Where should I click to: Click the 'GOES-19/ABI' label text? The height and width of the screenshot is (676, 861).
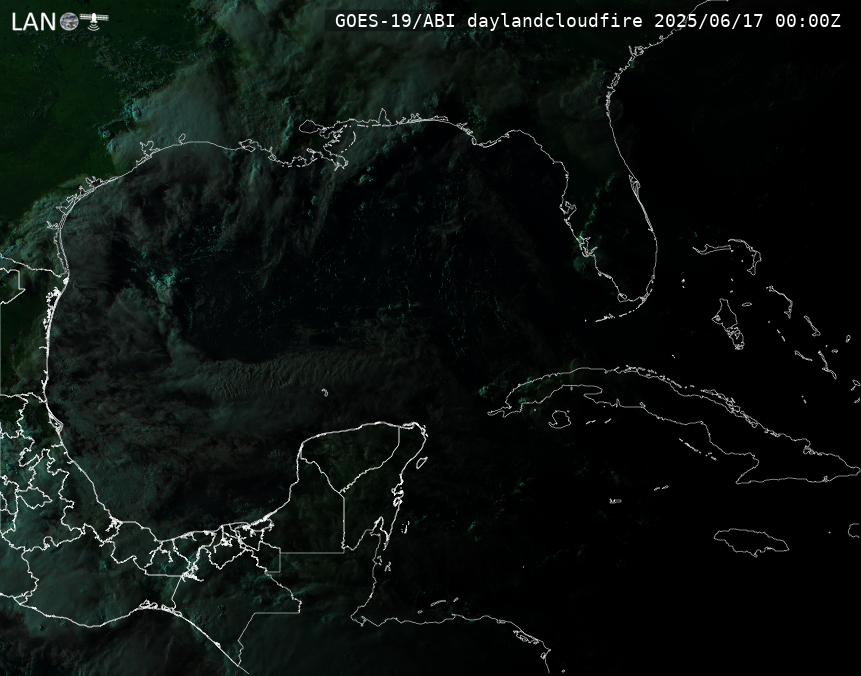397,21
